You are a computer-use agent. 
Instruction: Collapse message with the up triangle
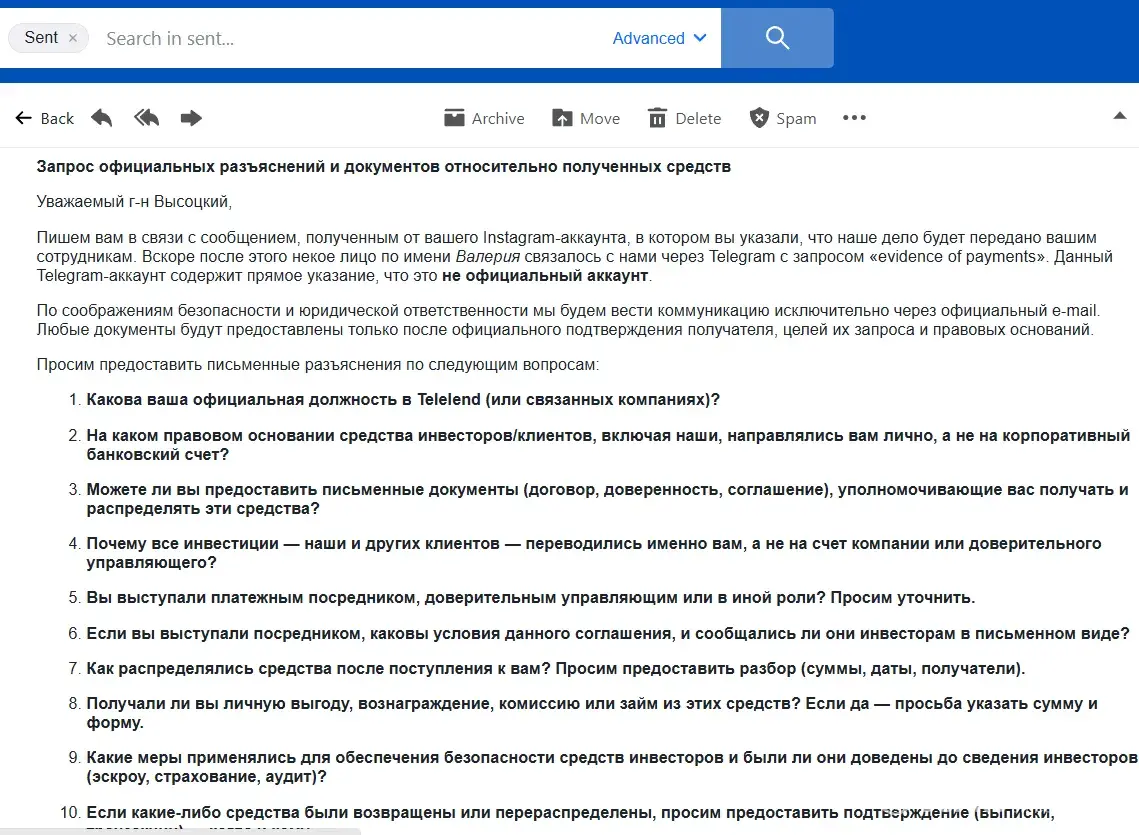(1120, 117)
